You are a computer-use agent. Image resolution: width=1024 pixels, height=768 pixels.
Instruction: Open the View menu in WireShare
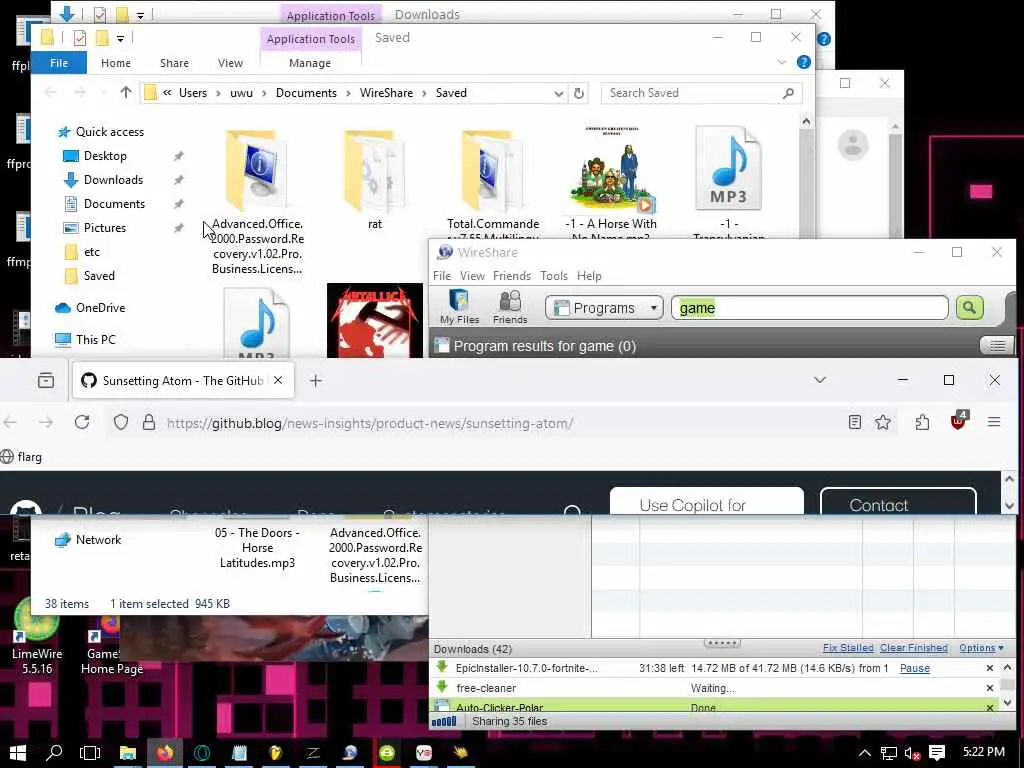coord(472,276)
